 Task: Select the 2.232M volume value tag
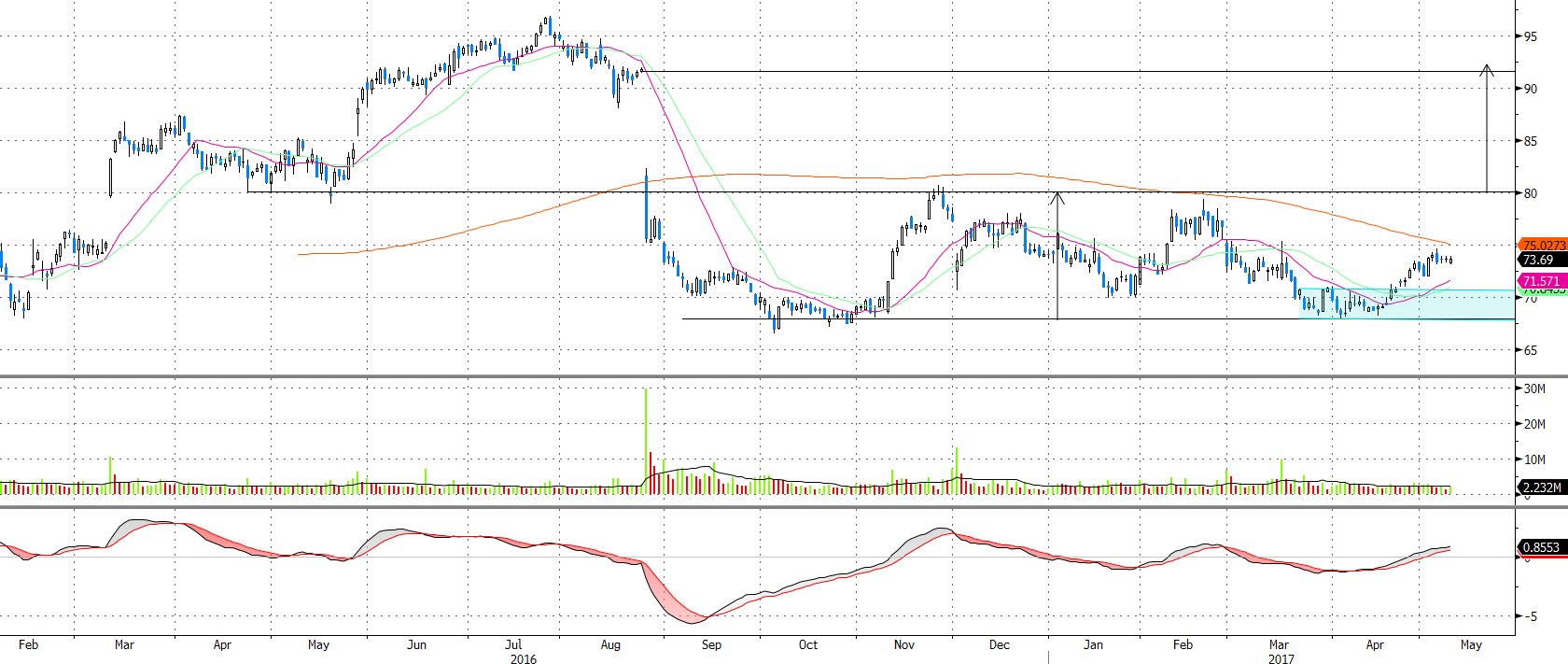coord(1543,487)
